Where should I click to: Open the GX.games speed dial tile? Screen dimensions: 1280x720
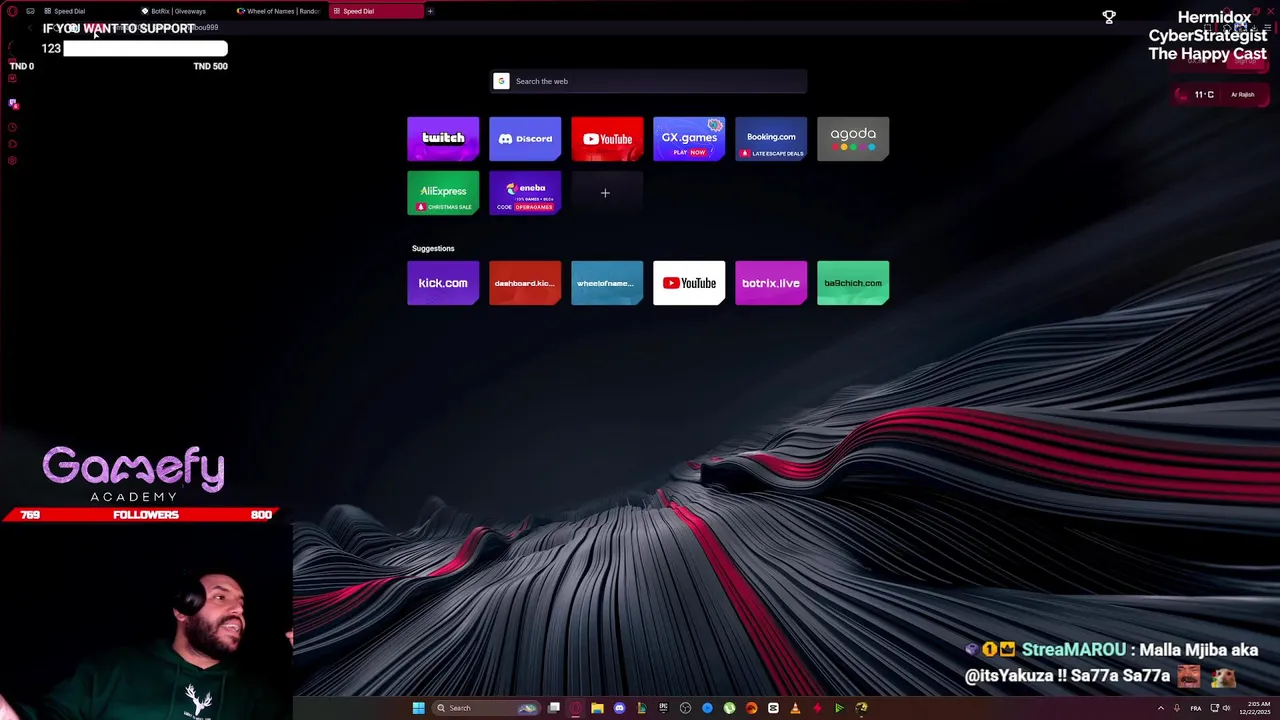[689, 139]
